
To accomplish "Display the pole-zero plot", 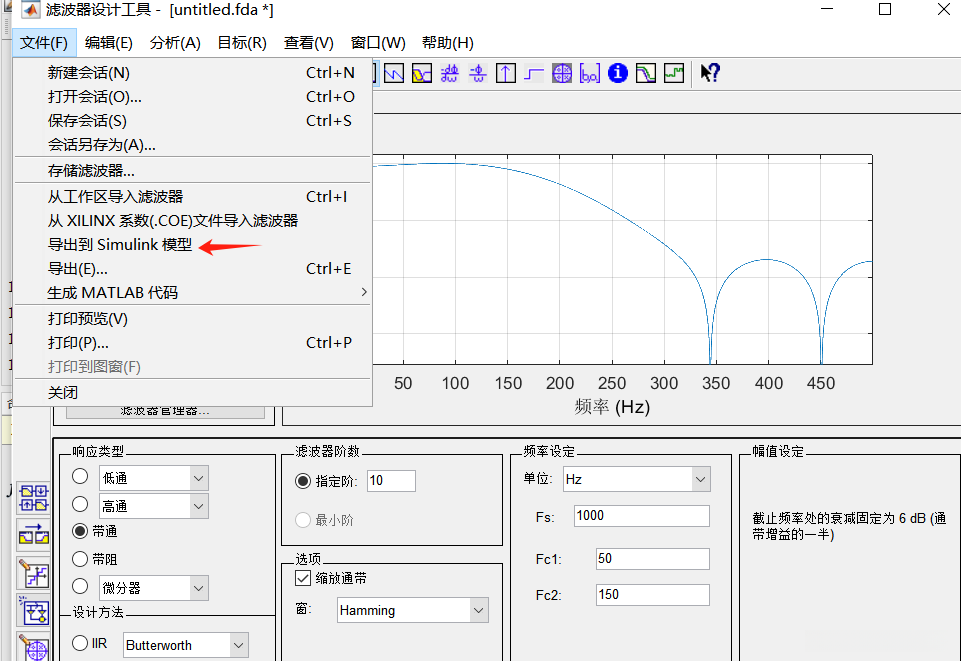I will point(562,74).
